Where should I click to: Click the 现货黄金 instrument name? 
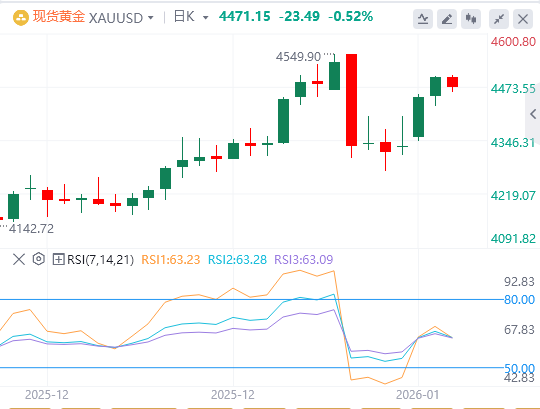pos(59,17)
